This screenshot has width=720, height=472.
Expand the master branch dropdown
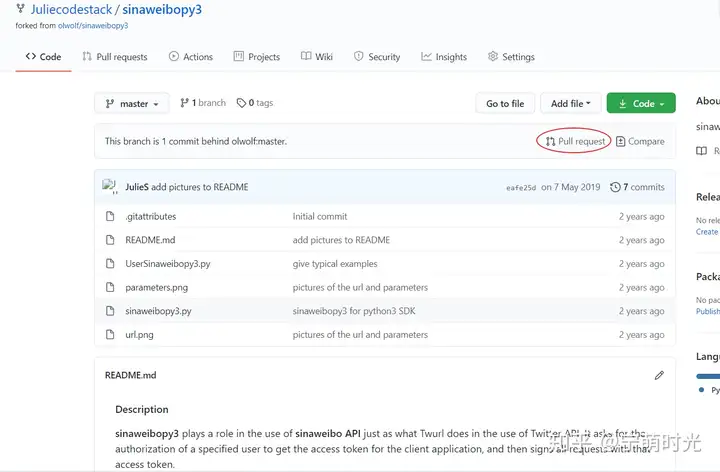[131, 103]
